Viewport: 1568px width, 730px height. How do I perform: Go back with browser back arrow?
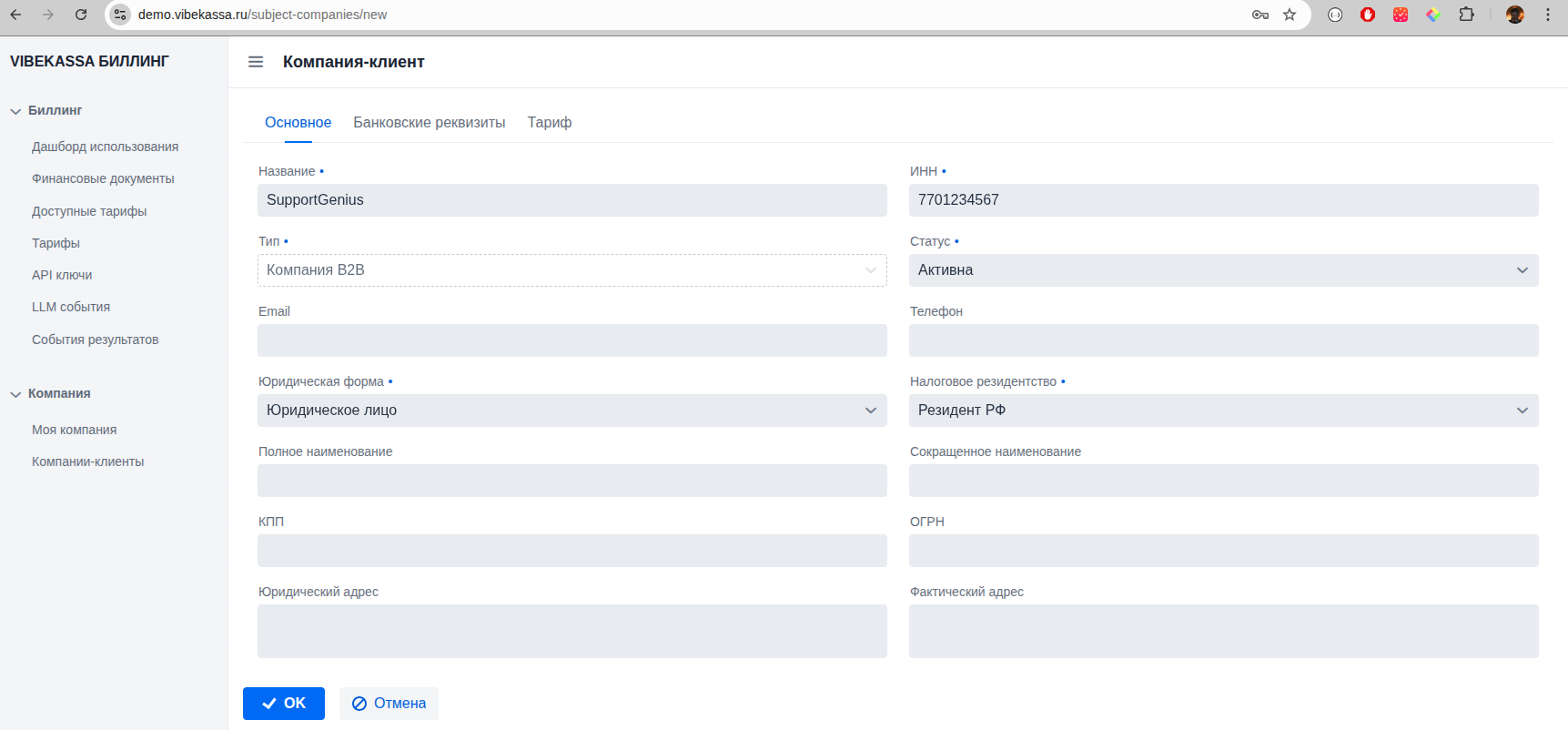click(15, 15)
